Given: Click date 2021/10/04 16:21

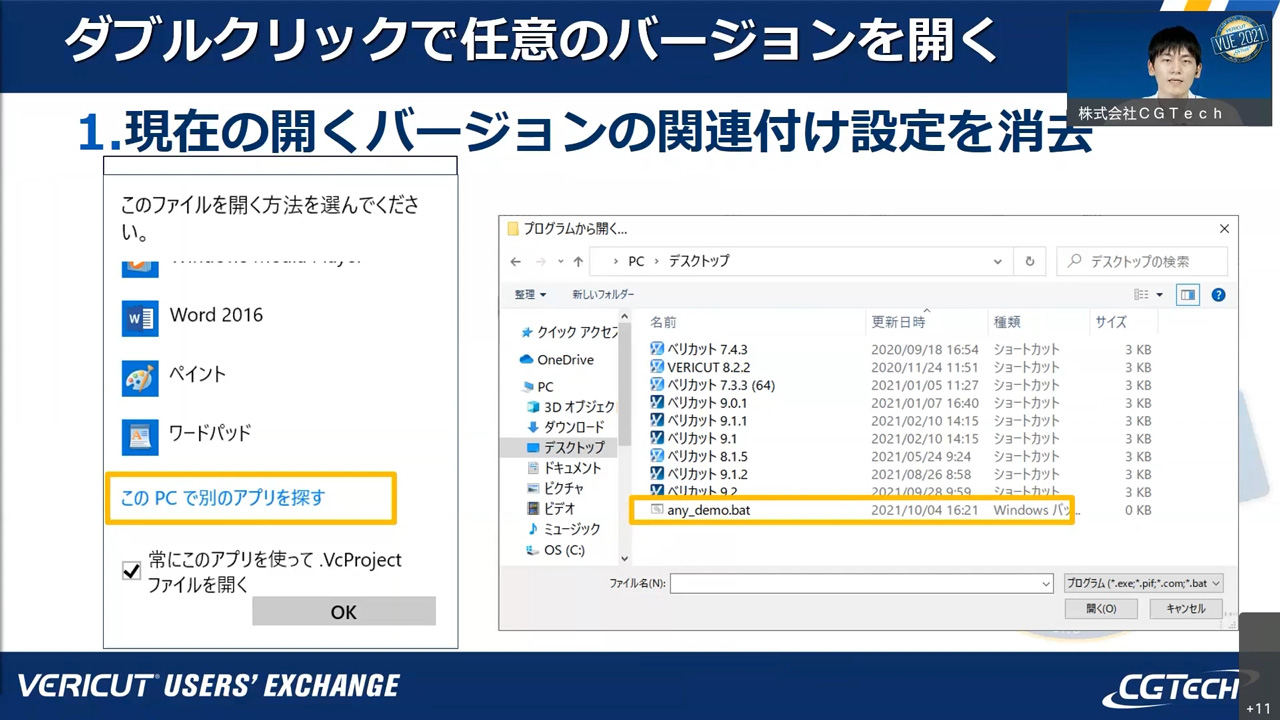Looking at the screenshot, I should [925, 510].
